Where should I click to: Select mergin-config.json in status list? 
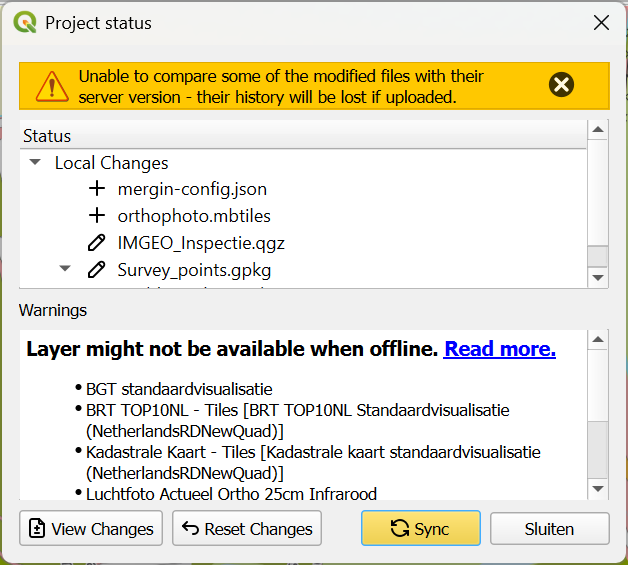click(x=192, y=189)
